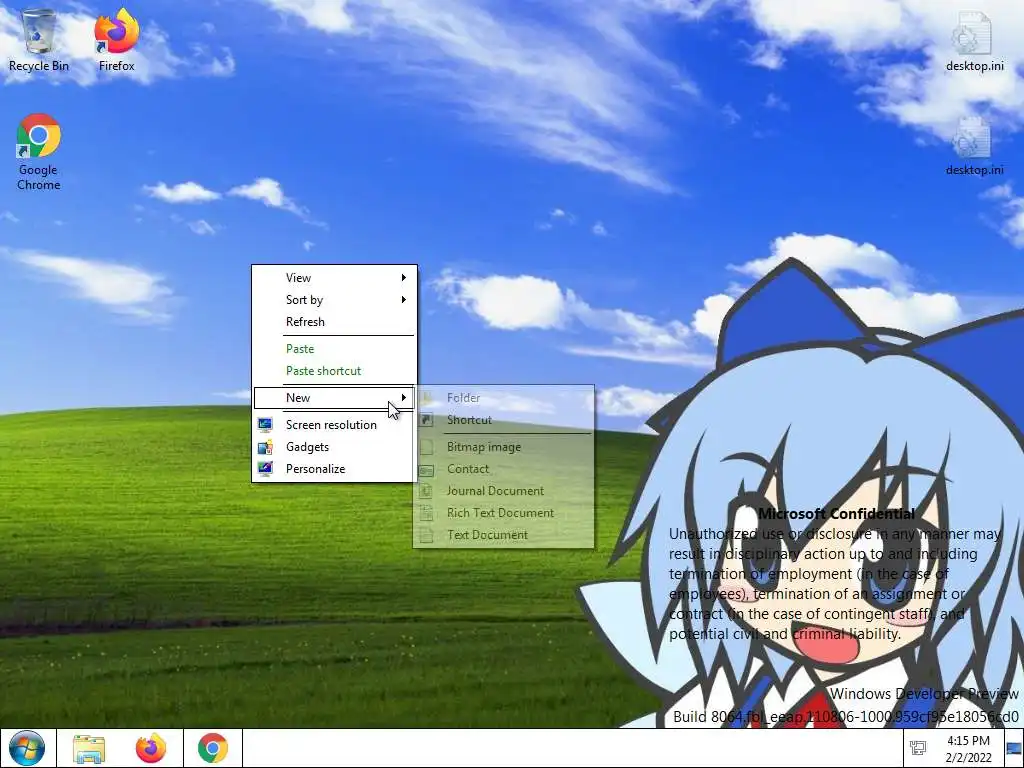1024x768 pixels.
Task: Open the Recycle Bin desktop icon
Action: pyautogui.click(x=39, y=39)
